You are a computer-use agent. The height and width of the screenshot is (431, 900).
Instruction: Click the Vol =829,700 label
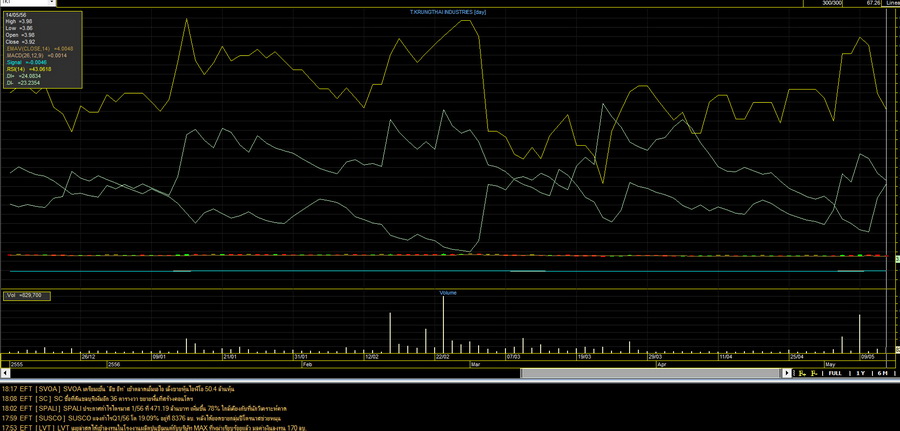(26, 296)
